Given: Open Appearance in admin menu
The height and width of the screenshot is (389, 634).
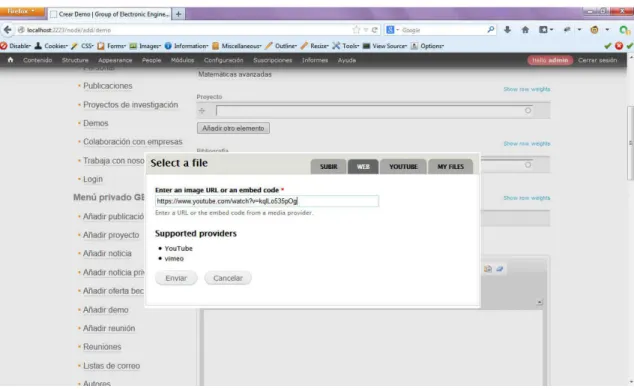Looking at the screenshot, I should click(x=115, y=60).
